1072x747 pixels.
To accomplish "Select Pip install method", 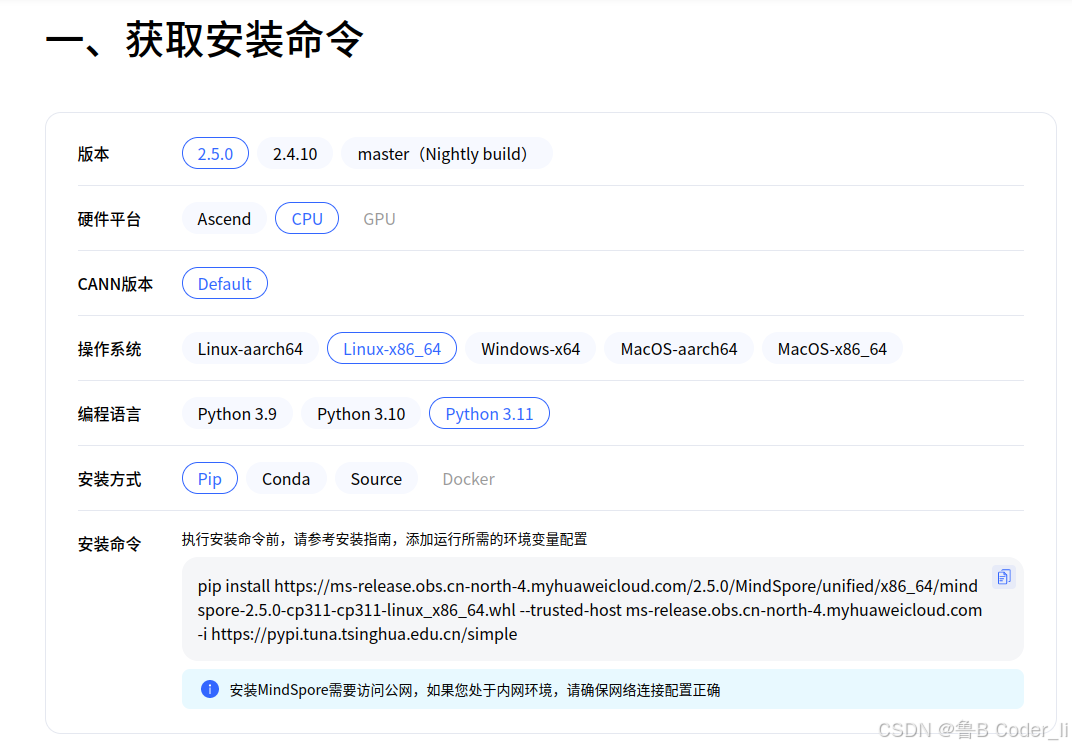I will 210,478.
